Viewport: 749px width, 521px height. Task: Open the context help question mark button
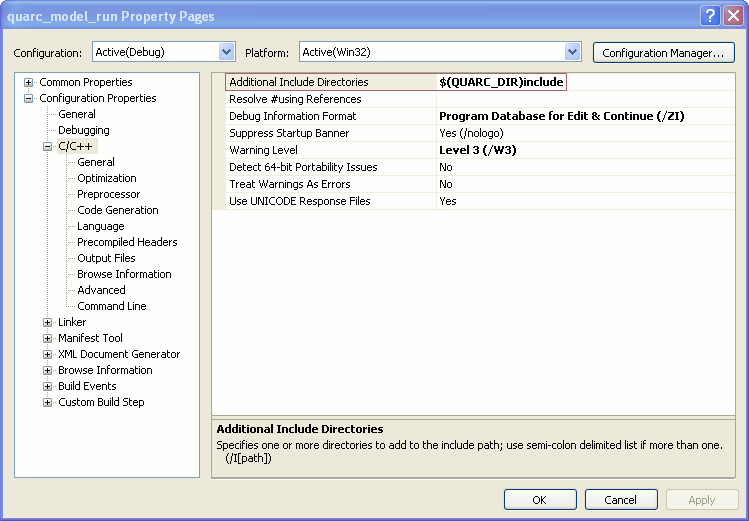coord(710,16)
